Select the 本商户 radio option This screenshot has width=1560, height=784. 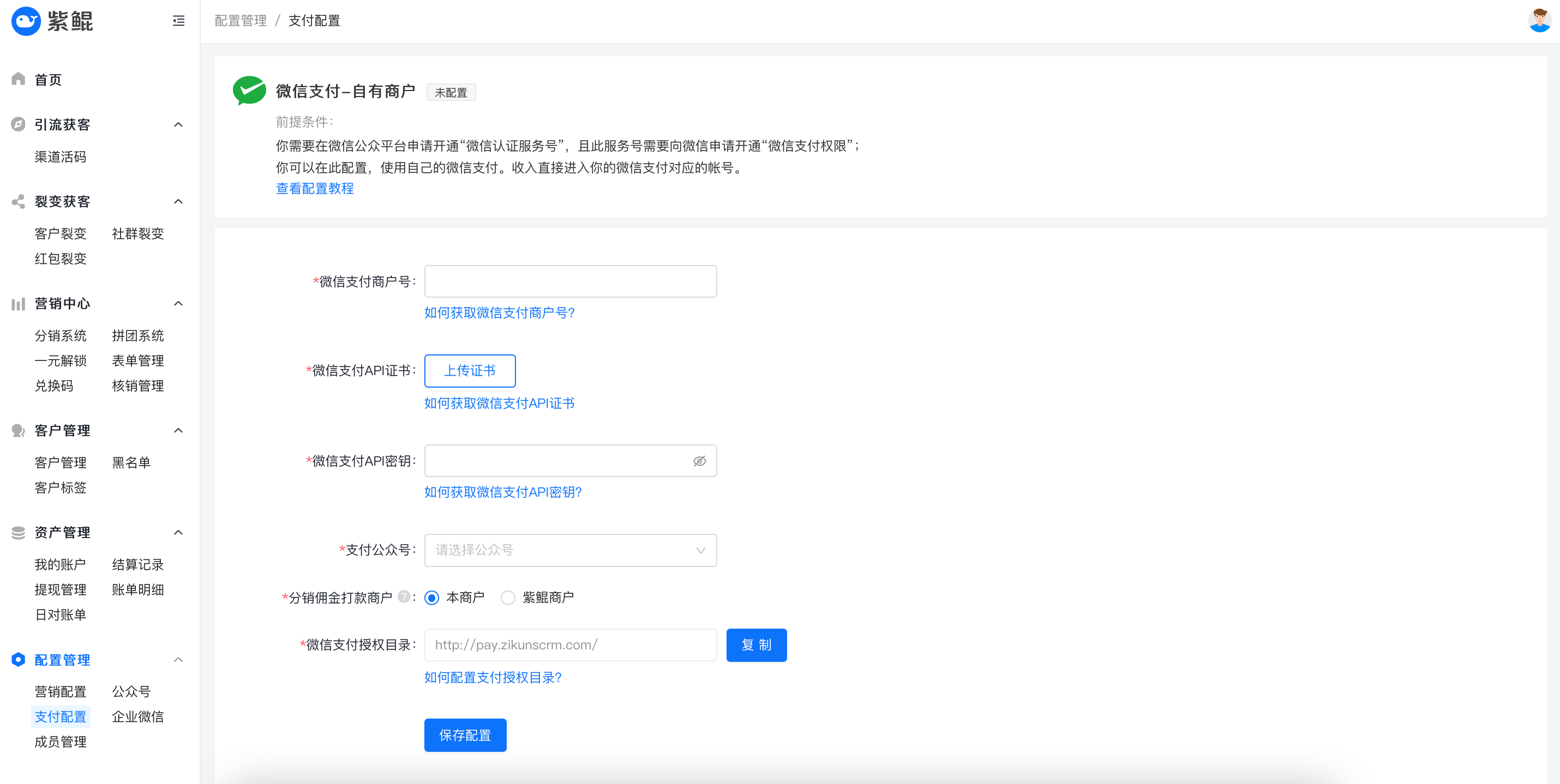tap(432, 598)
